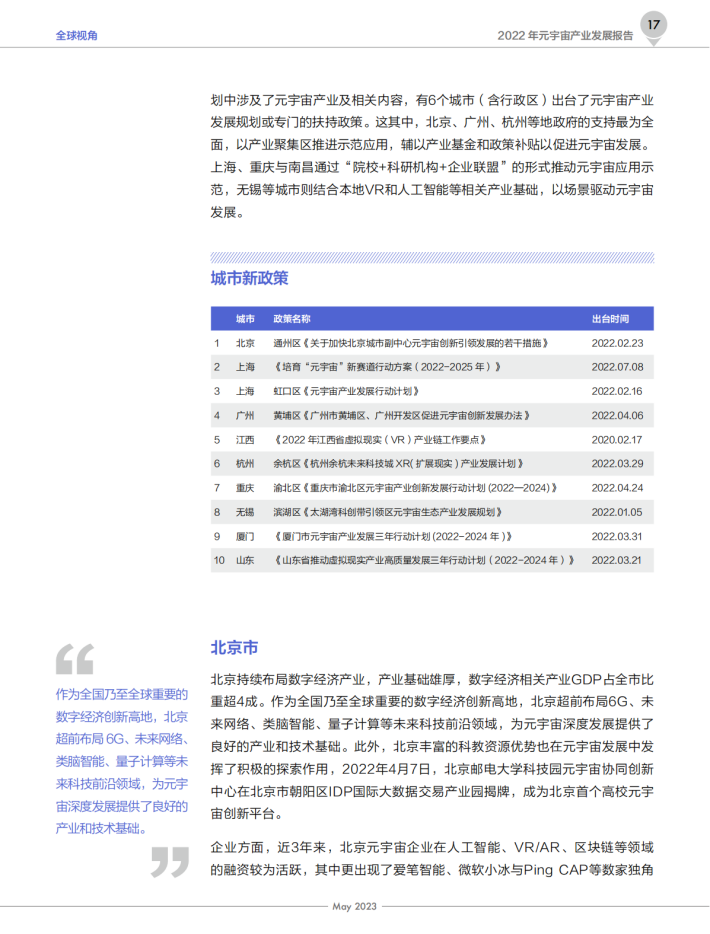The image size is (710, 934).
Task: Select the 广州 黄埔区 policy row
Action: click(x=432, y=415)
